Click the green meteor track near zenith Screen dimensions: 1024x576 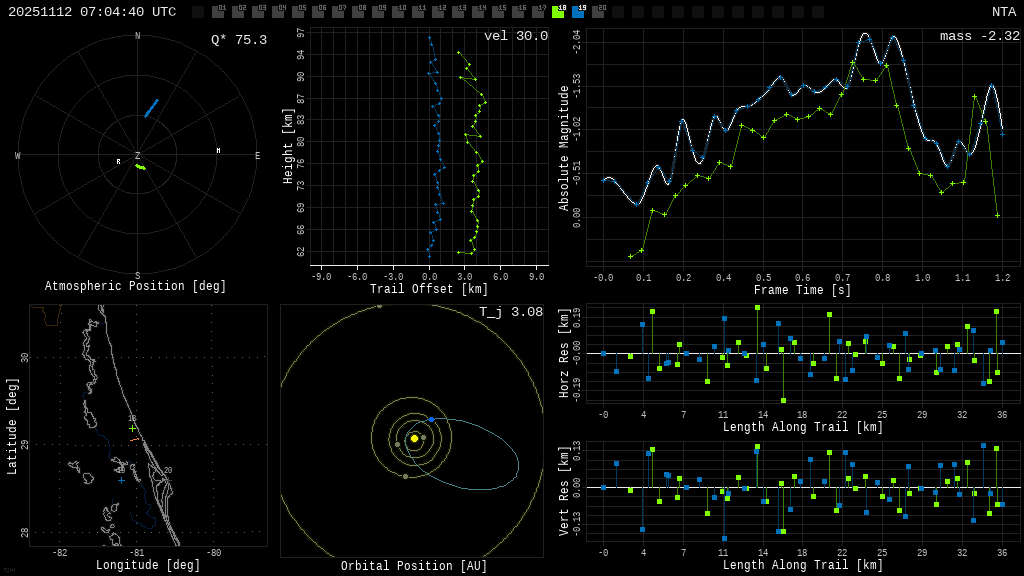(x=141, y=167)
